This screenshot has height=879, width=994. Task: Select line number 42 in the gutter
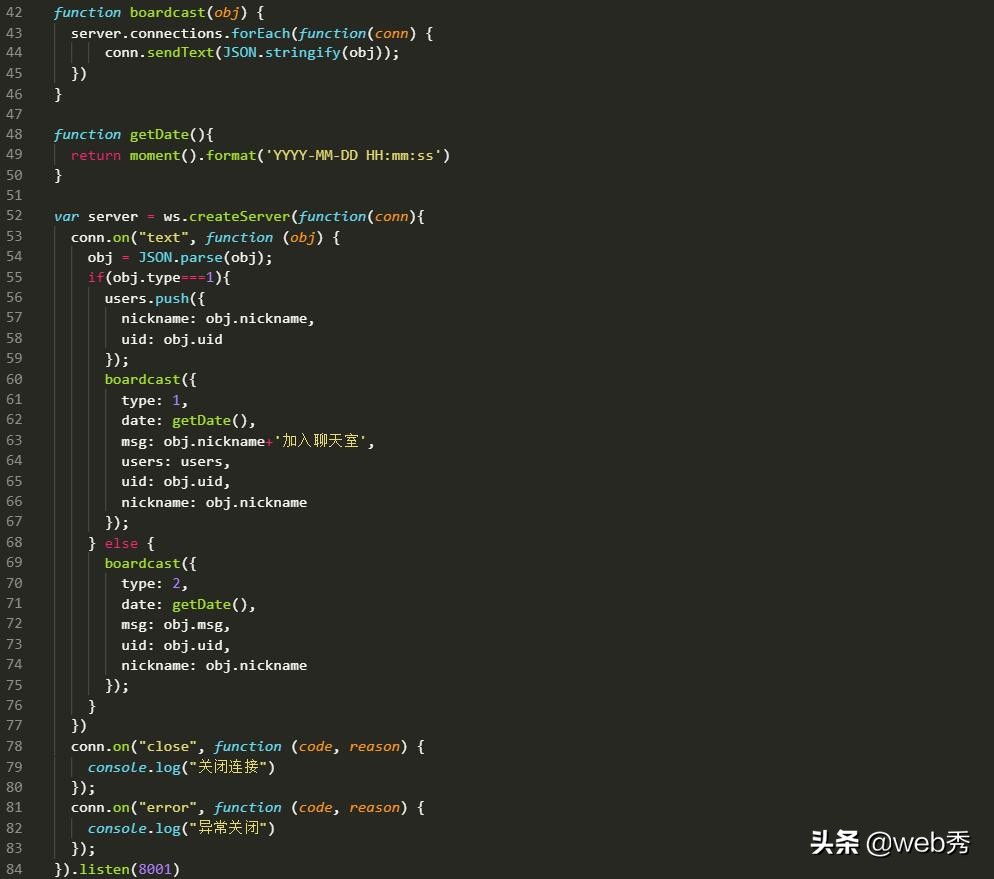coord(14,12)
